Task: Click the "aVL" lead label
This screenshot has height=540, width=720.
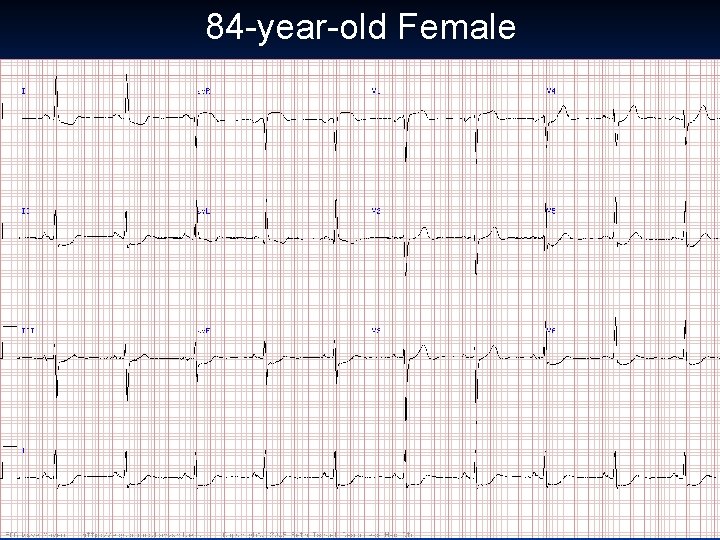Action: (x=204, y=211)
